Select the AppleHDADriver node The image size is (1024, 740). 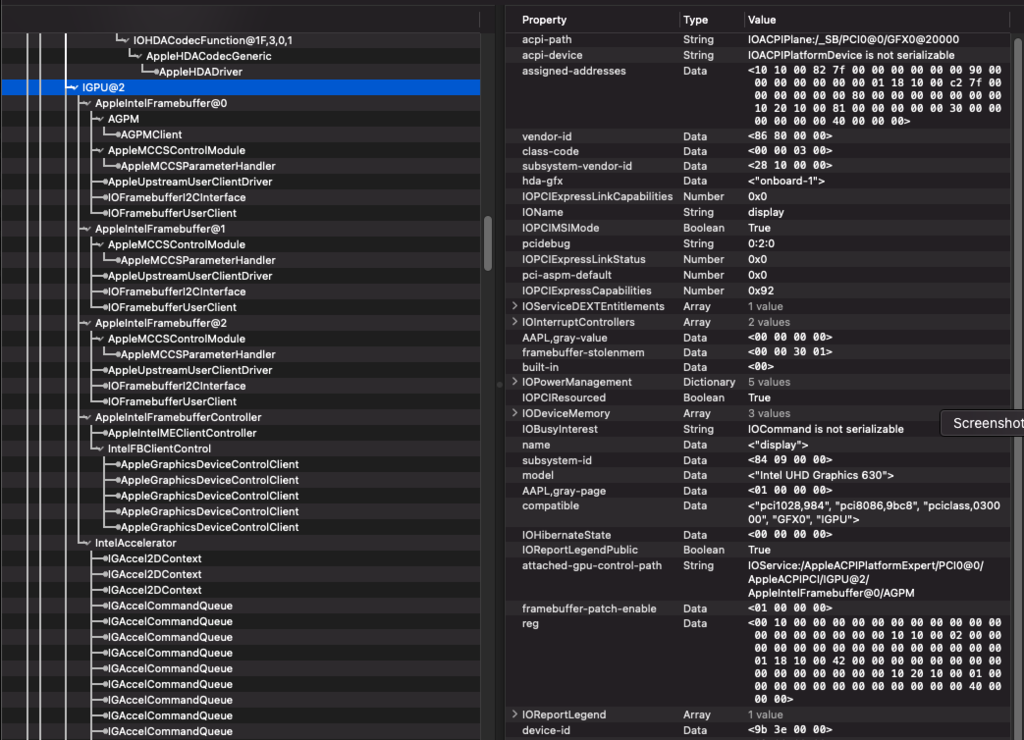(200, 72)
